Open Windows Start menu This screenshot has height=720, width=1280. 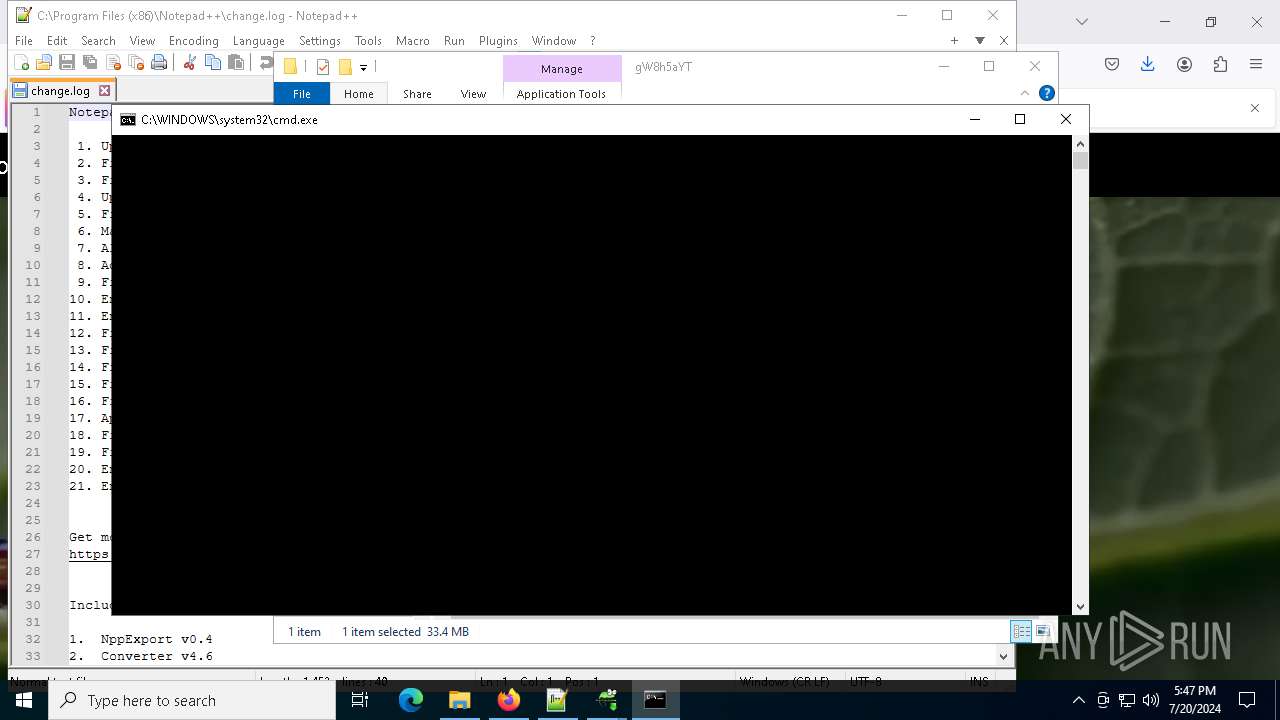click(x=24, y=700)
